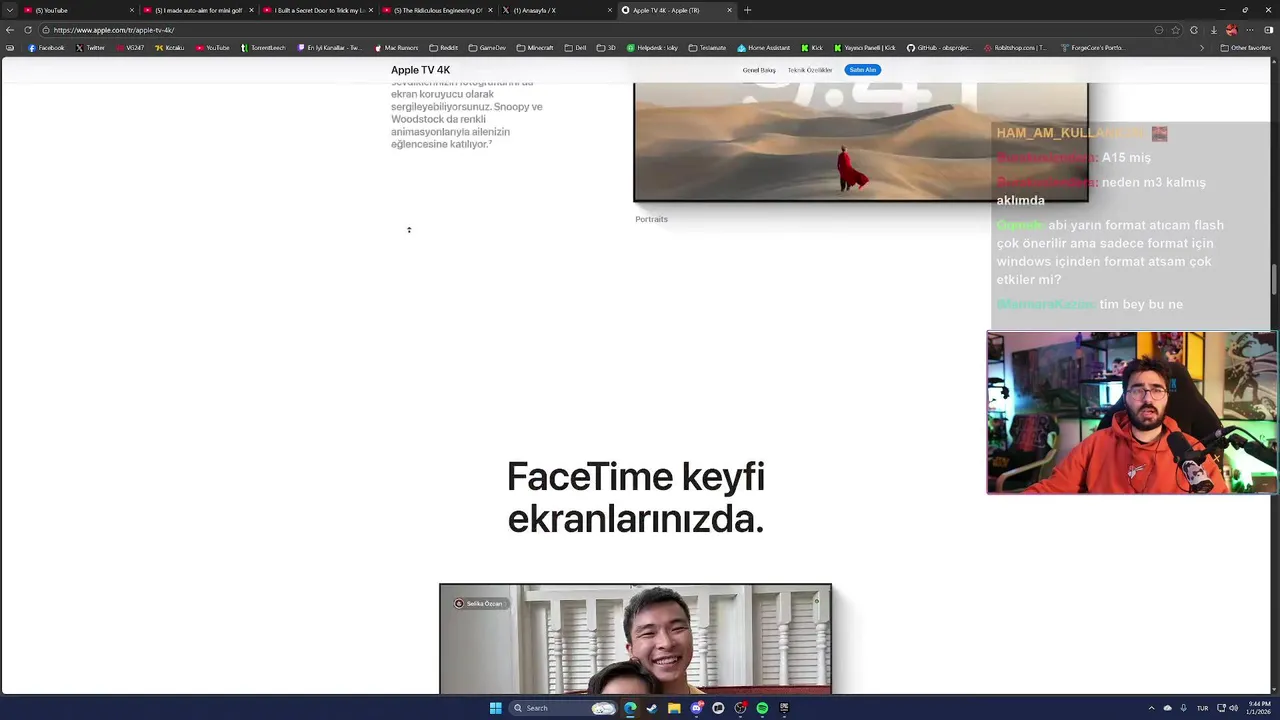Image resolution: width=1280 pixels, height=720 pixels.
Task: Open the Kick bookmark
Action: 812,48
